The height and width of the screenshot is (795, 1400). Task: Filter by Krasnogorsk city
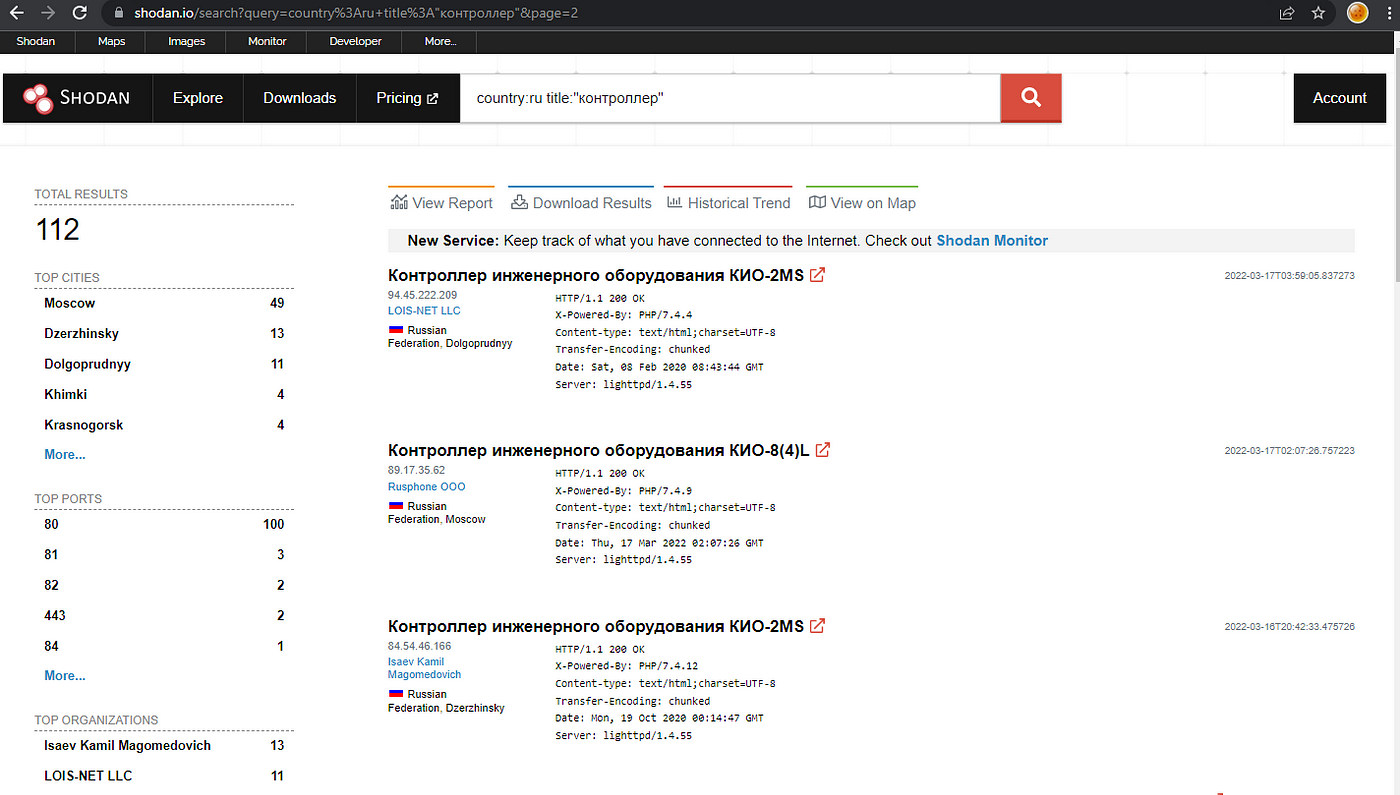click(x=84, y=425)
